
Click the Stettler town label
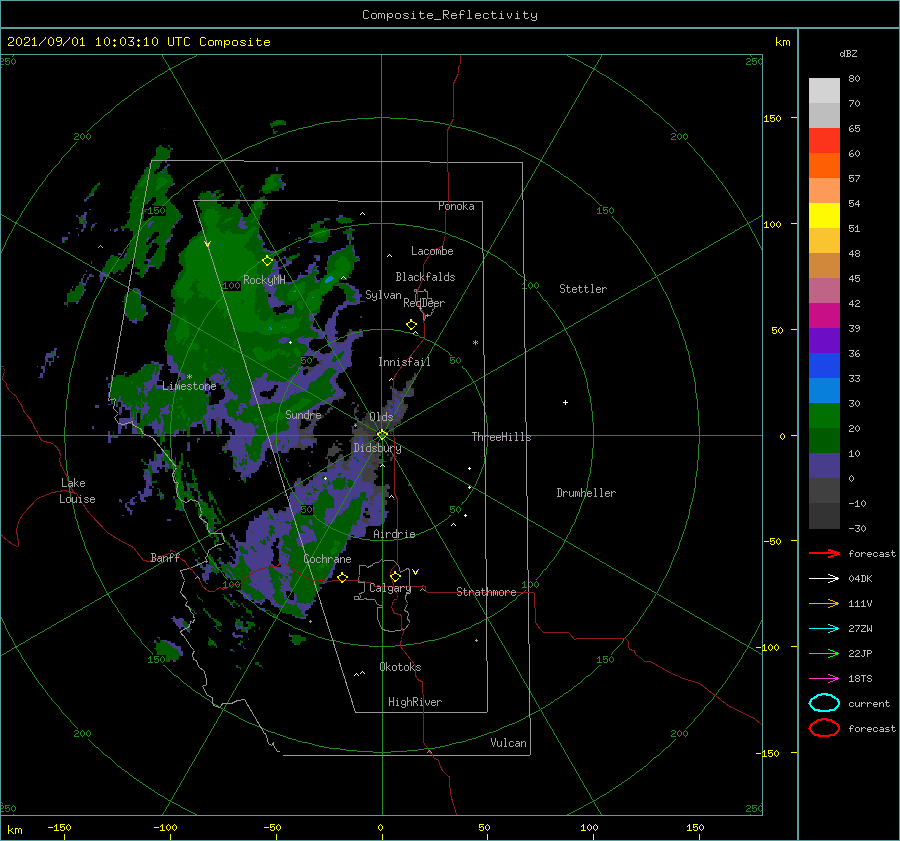click(583, 289)
